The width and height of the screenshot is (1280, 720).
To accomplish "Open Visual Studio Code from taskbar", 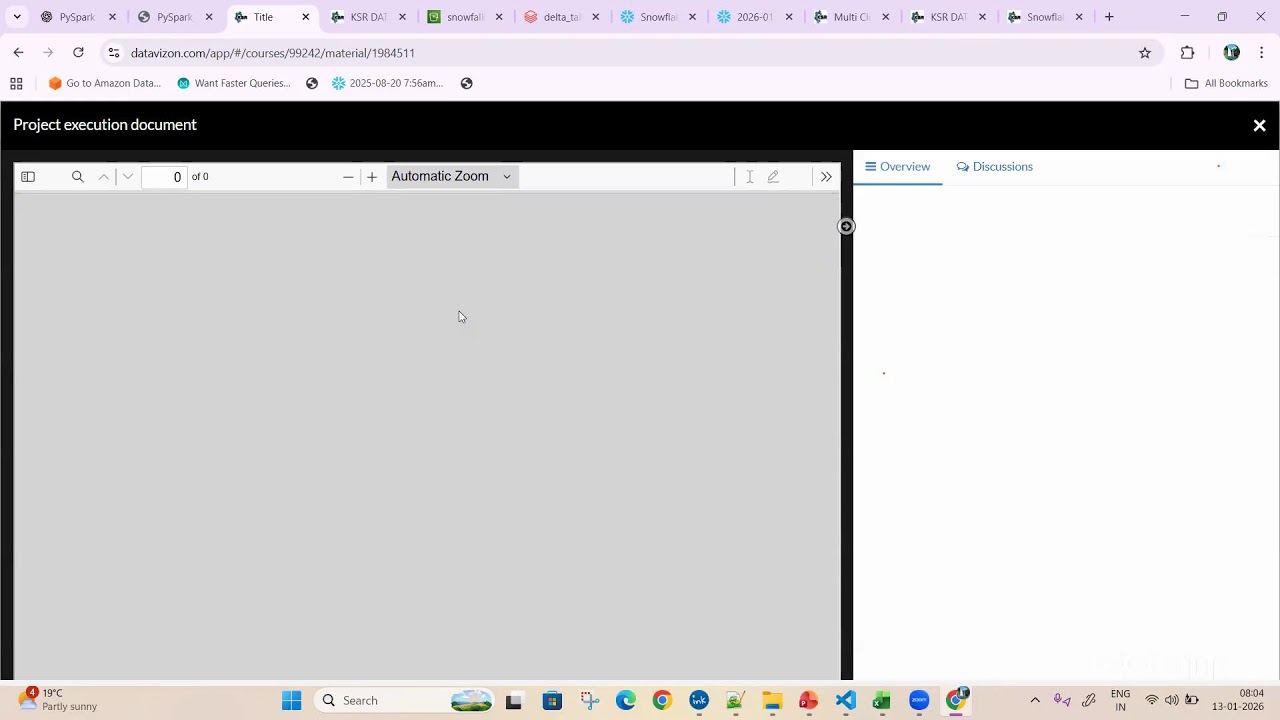I will coord(845,701).
